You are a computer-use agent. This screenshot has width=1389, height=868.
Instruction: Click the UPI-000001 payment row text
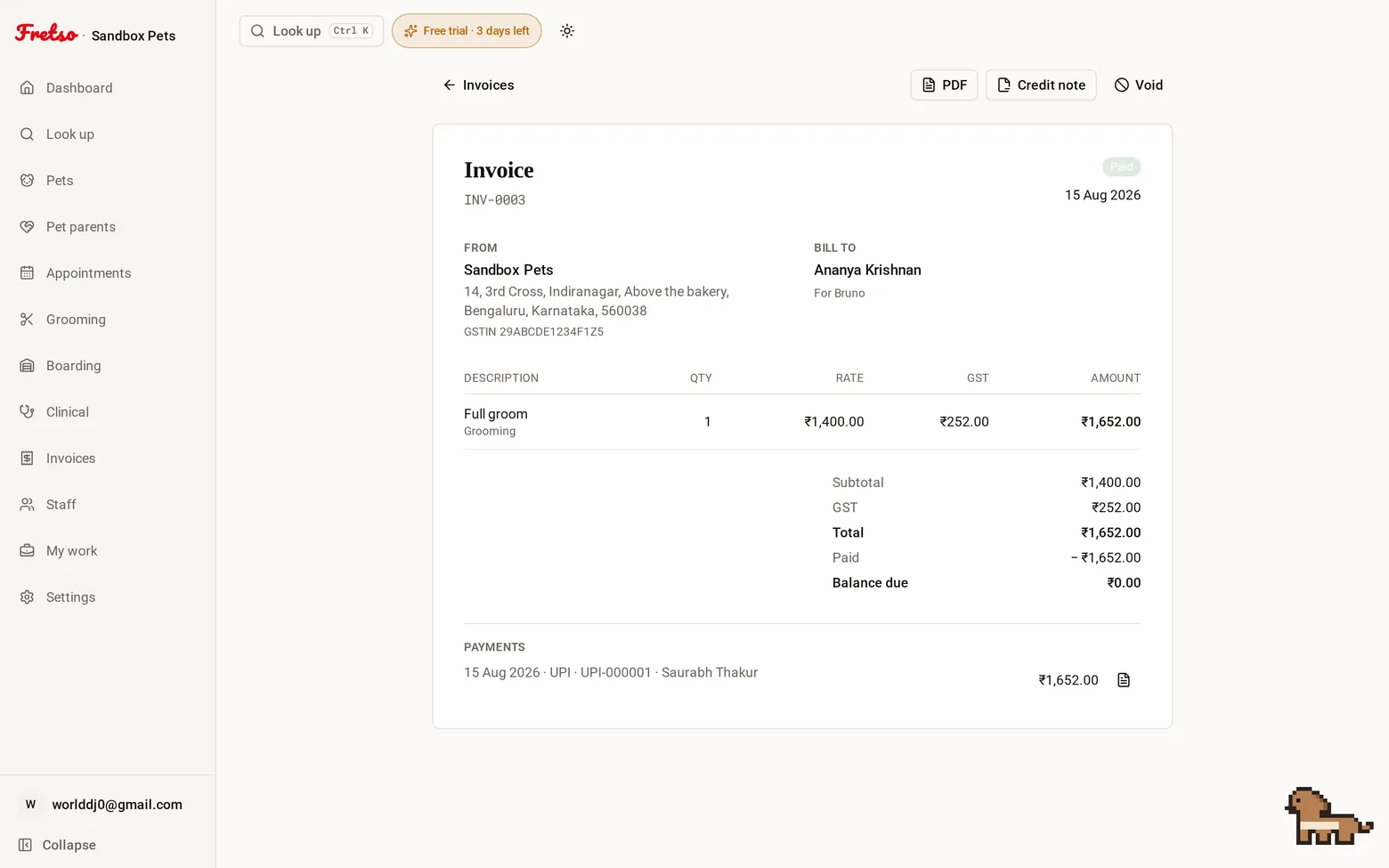(611, 673)
